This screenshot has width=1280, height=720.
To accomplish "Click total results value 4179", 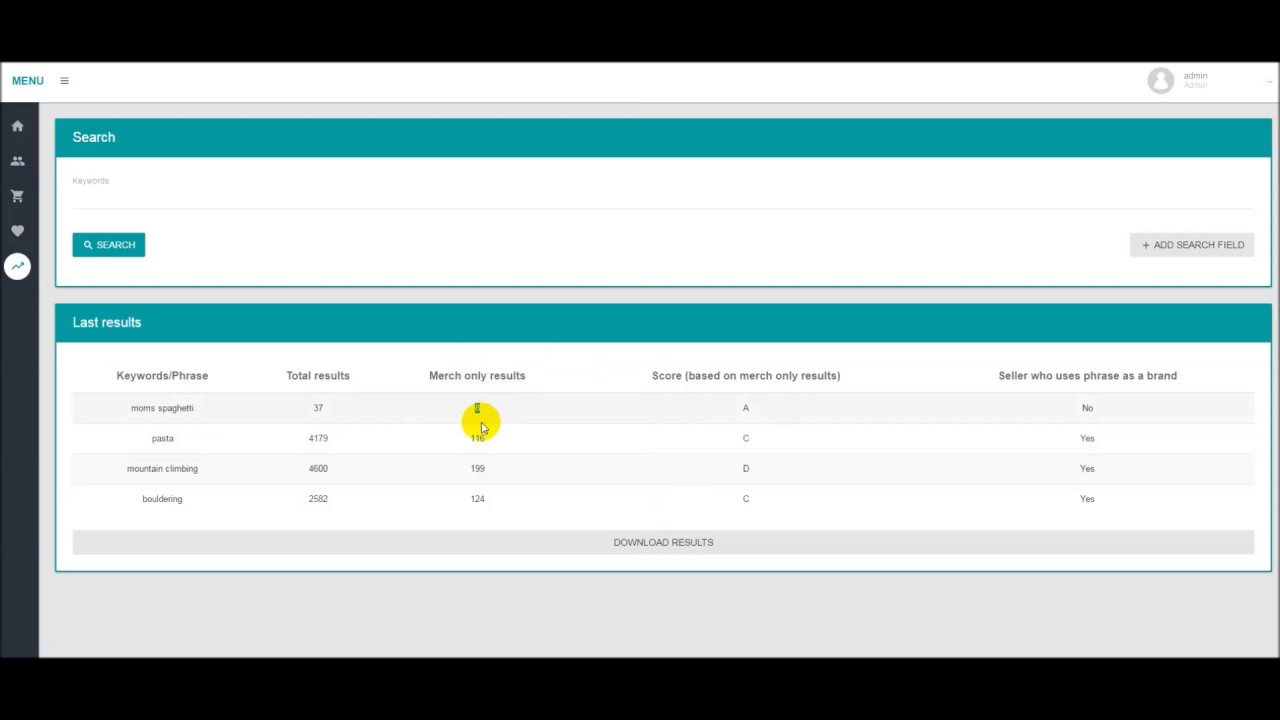I will click(318, 438).
